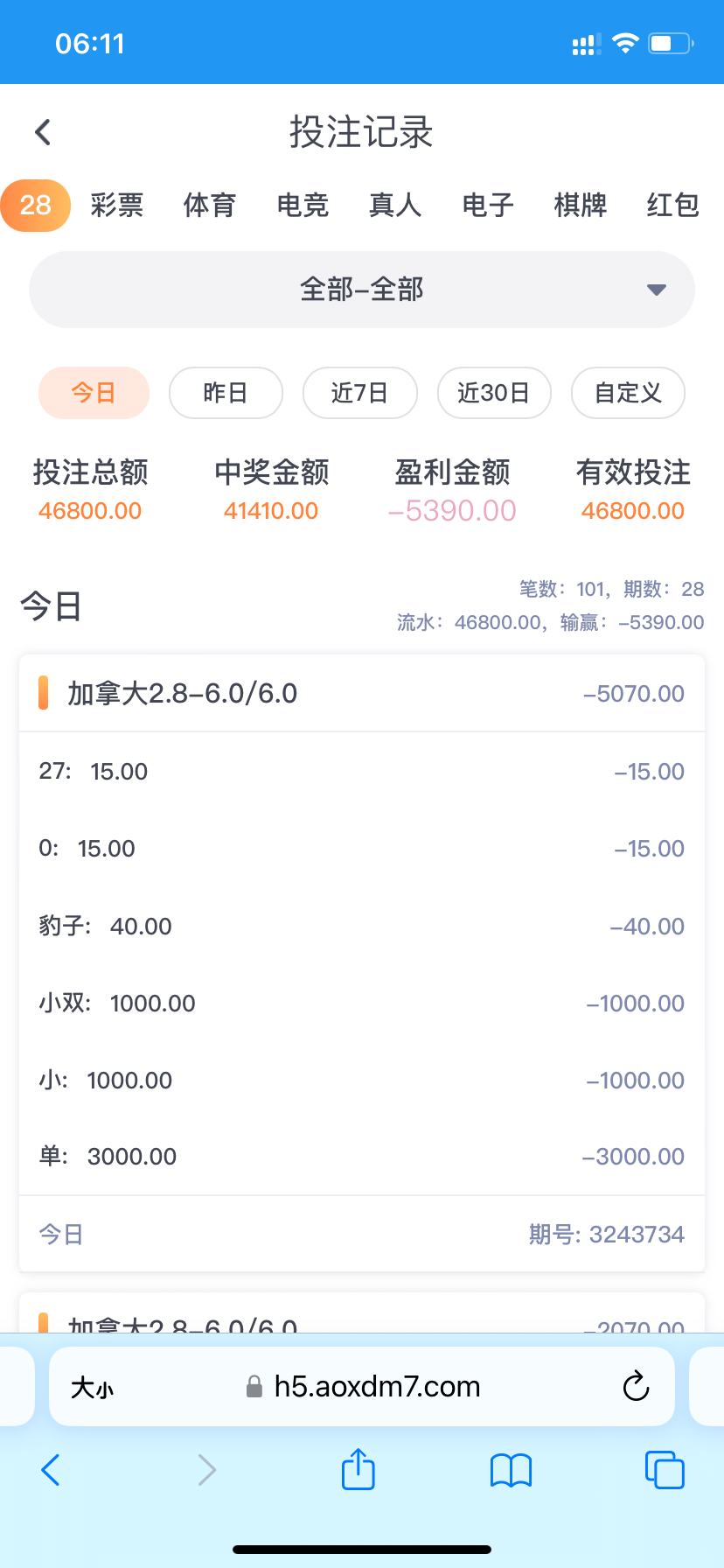Expand the 加拿大2.8-6.0/6.0 bet record header

point(362,693)
